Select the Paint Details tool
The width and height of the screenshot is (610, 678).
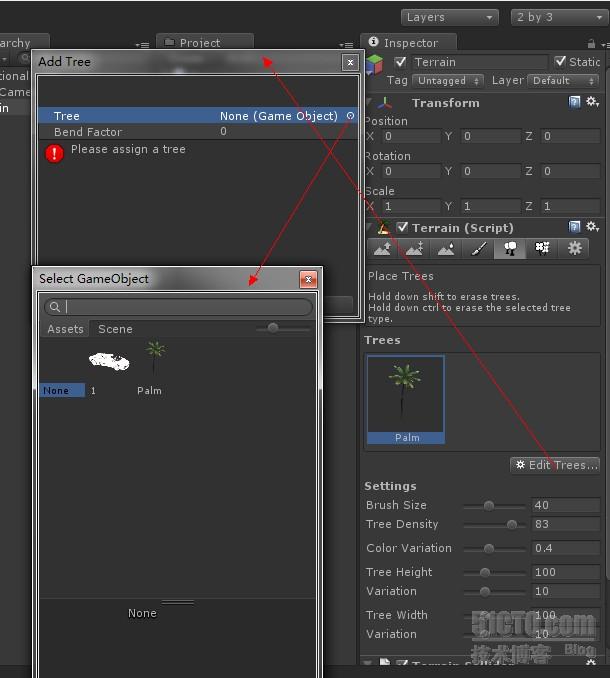coord(542,248)
